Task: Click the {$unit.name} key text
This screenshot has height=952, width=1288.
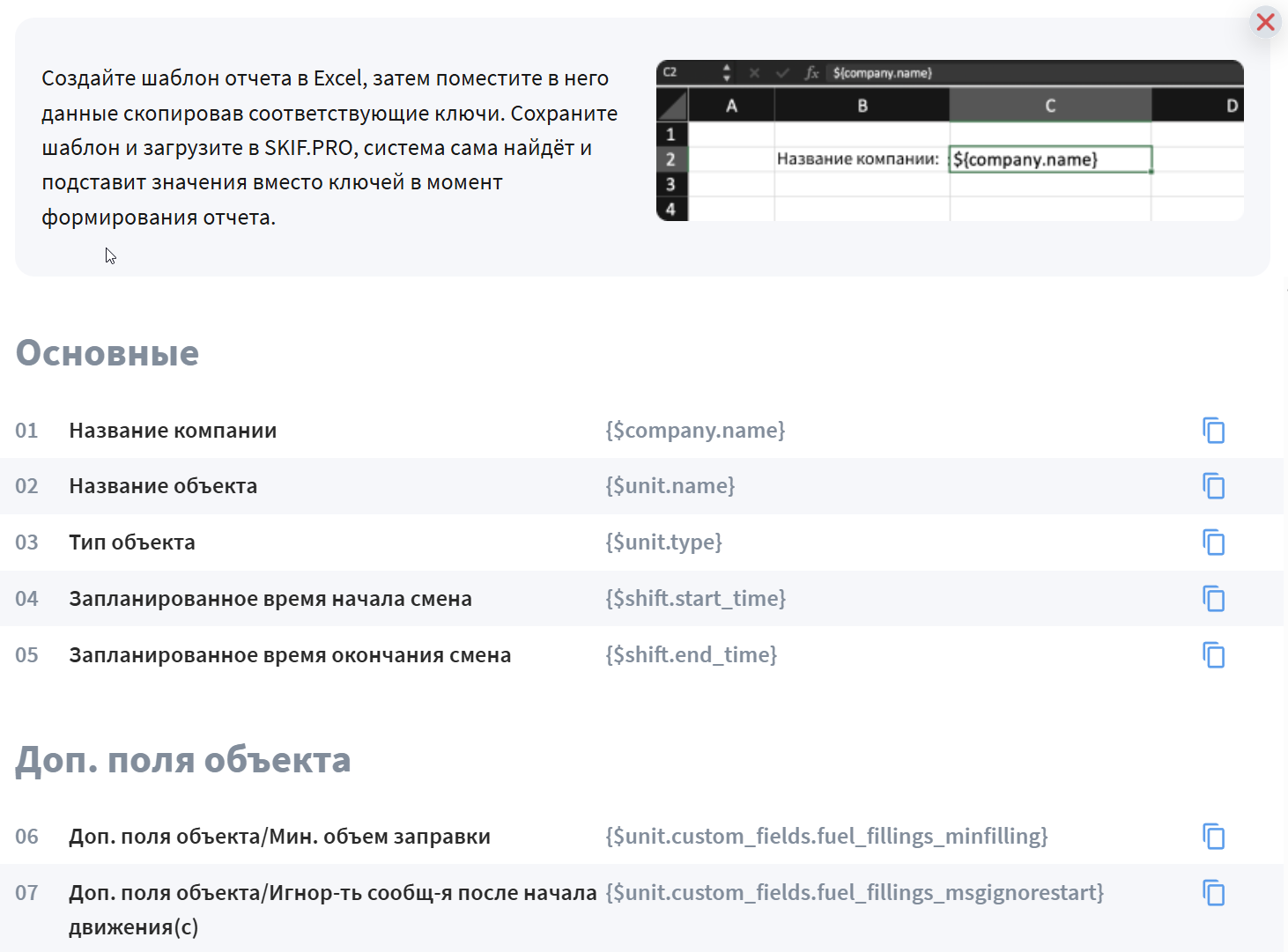Action: pos(670,486)
